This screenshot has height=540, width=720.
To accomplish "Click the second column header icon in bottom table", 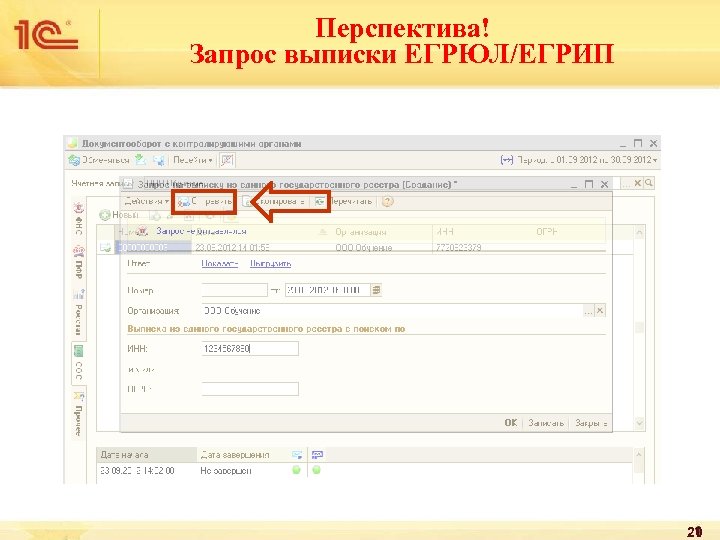I will [317, 455].
